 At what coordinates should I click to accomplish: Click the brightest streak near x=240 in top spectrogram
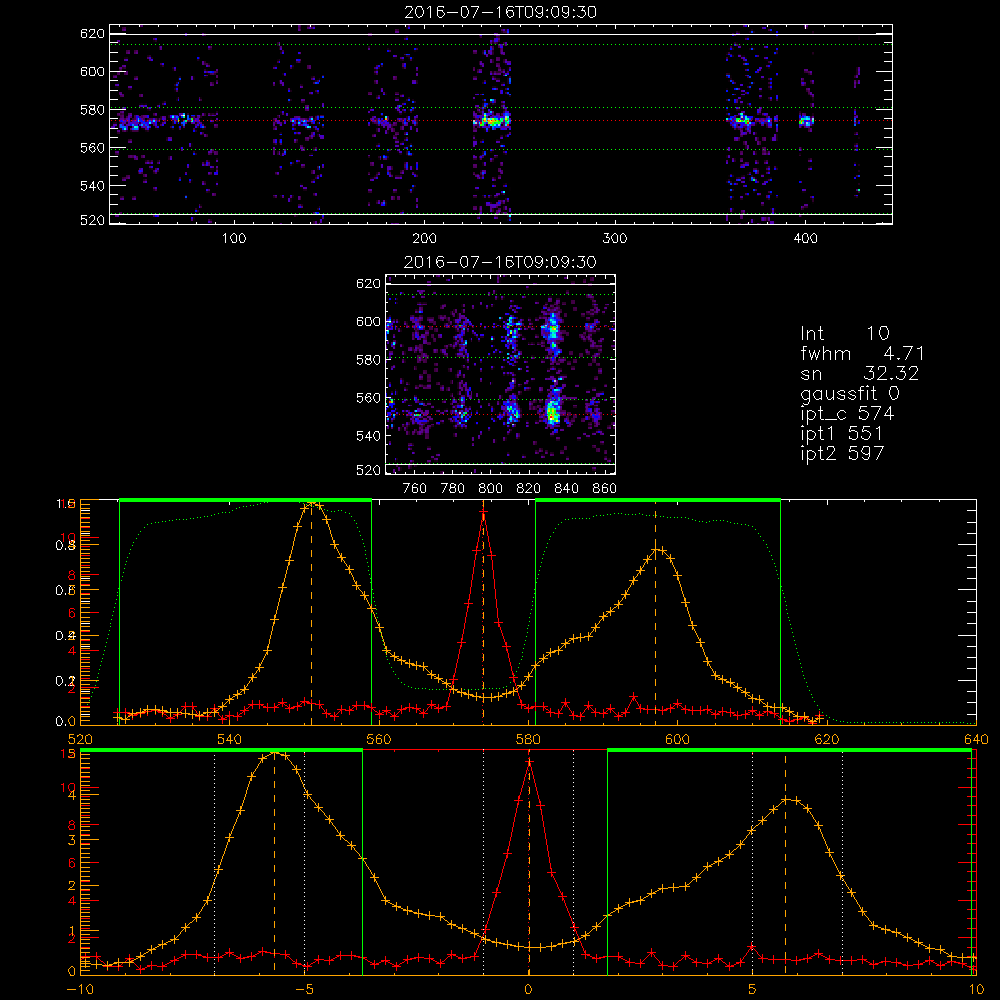click(x=492, y=121)
